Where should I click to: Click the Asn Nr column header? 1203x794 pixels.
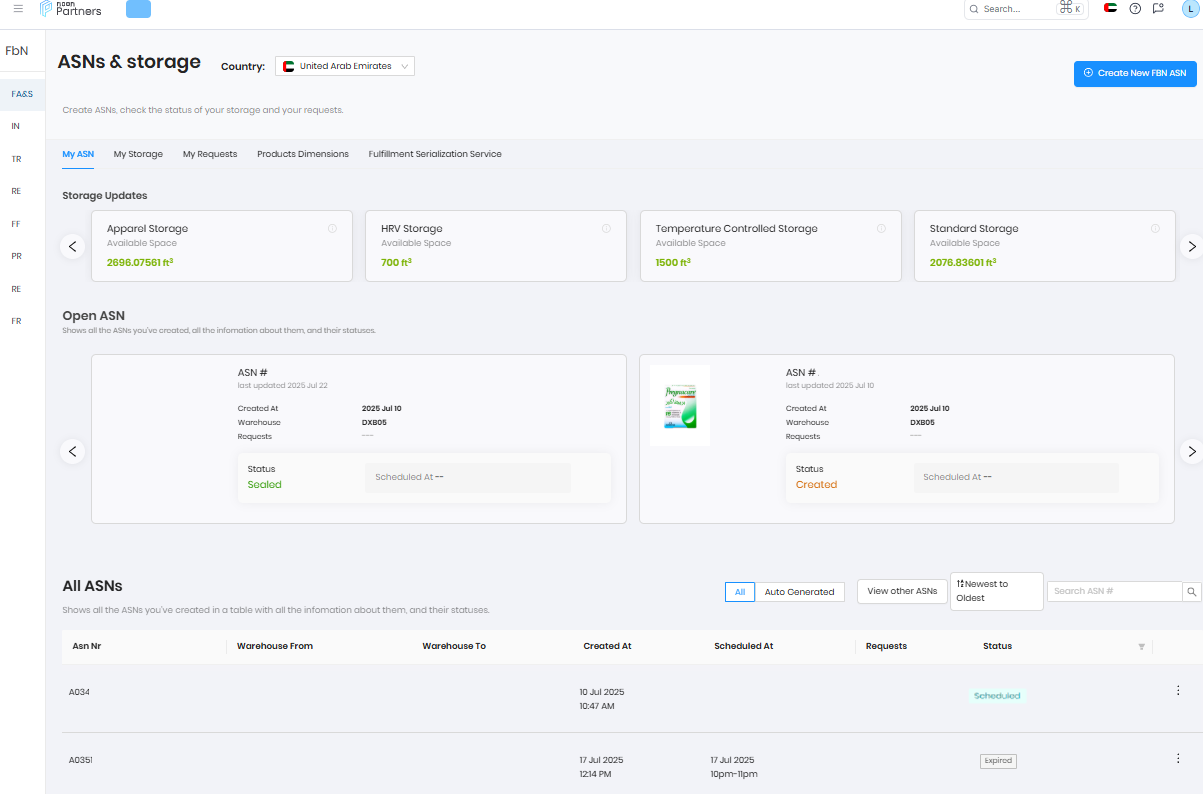(x=87, y=646)
